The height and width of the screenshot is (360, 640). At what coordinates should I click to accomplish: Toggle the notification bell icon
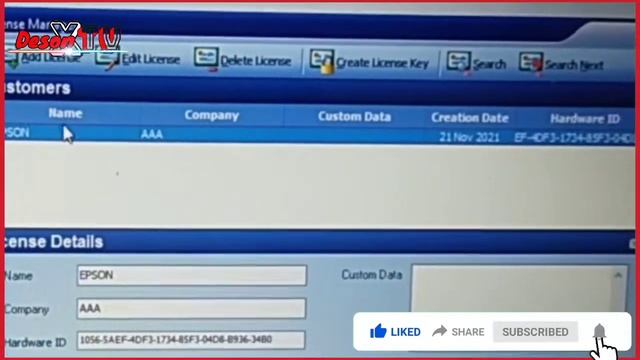[x=599, y=331]
